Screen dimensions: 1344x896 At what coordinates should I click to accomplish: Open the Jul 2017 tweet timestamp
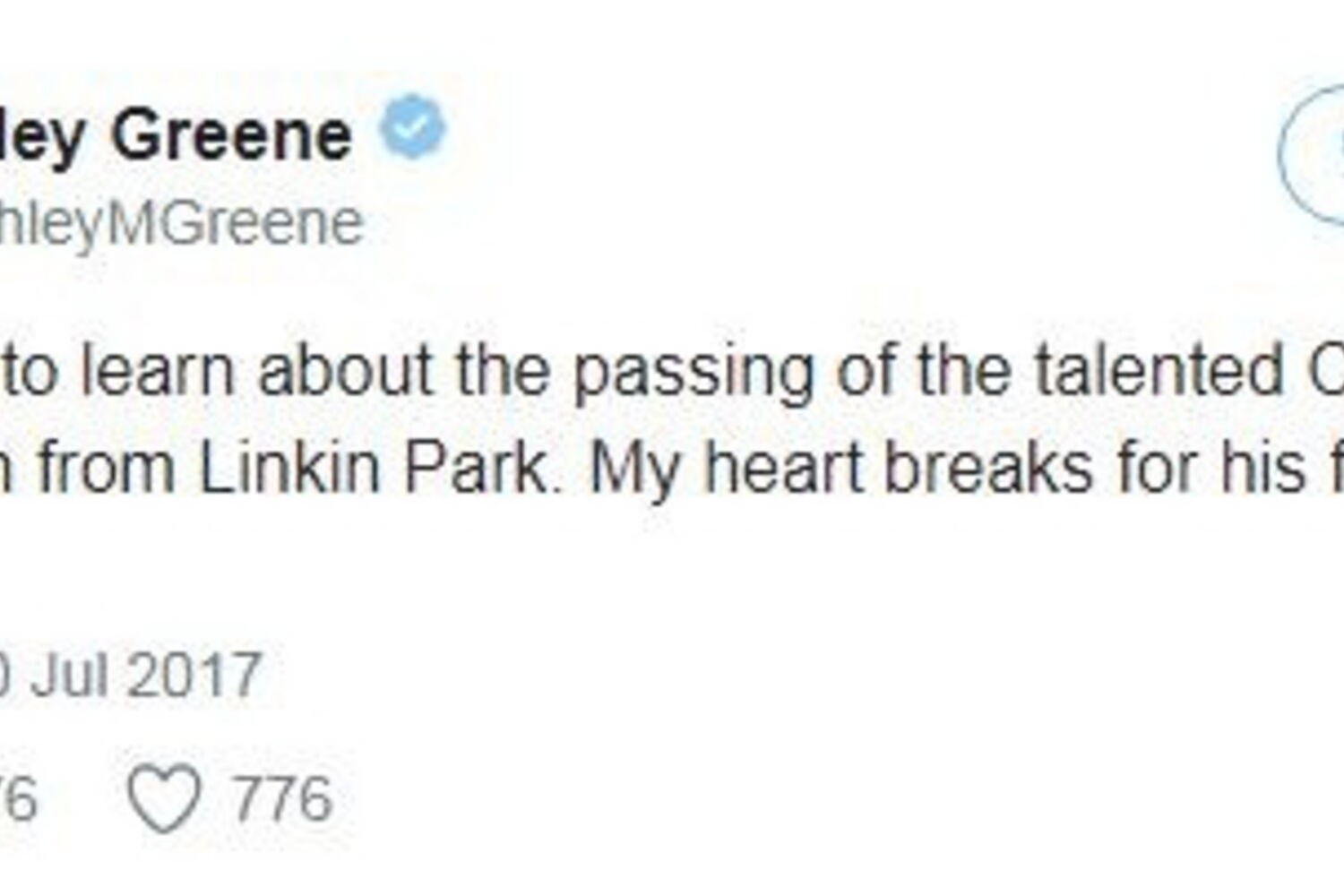pyautogui.click(x=134, y=675)
